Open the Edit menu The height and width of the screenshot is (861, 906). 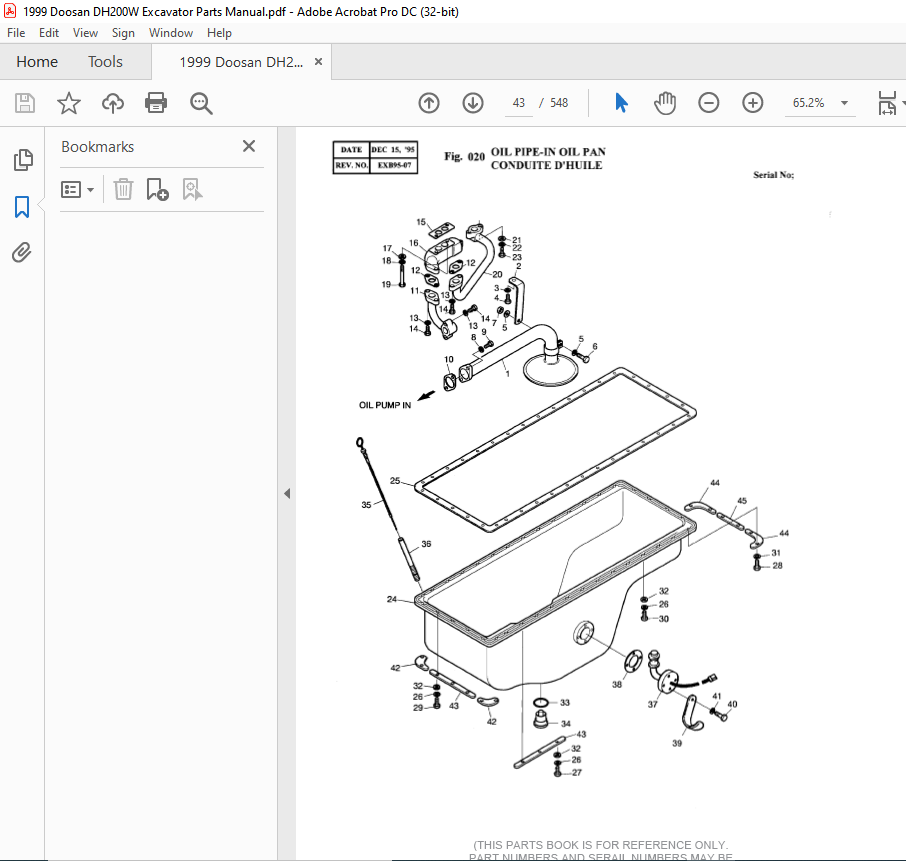pos(49,33)
